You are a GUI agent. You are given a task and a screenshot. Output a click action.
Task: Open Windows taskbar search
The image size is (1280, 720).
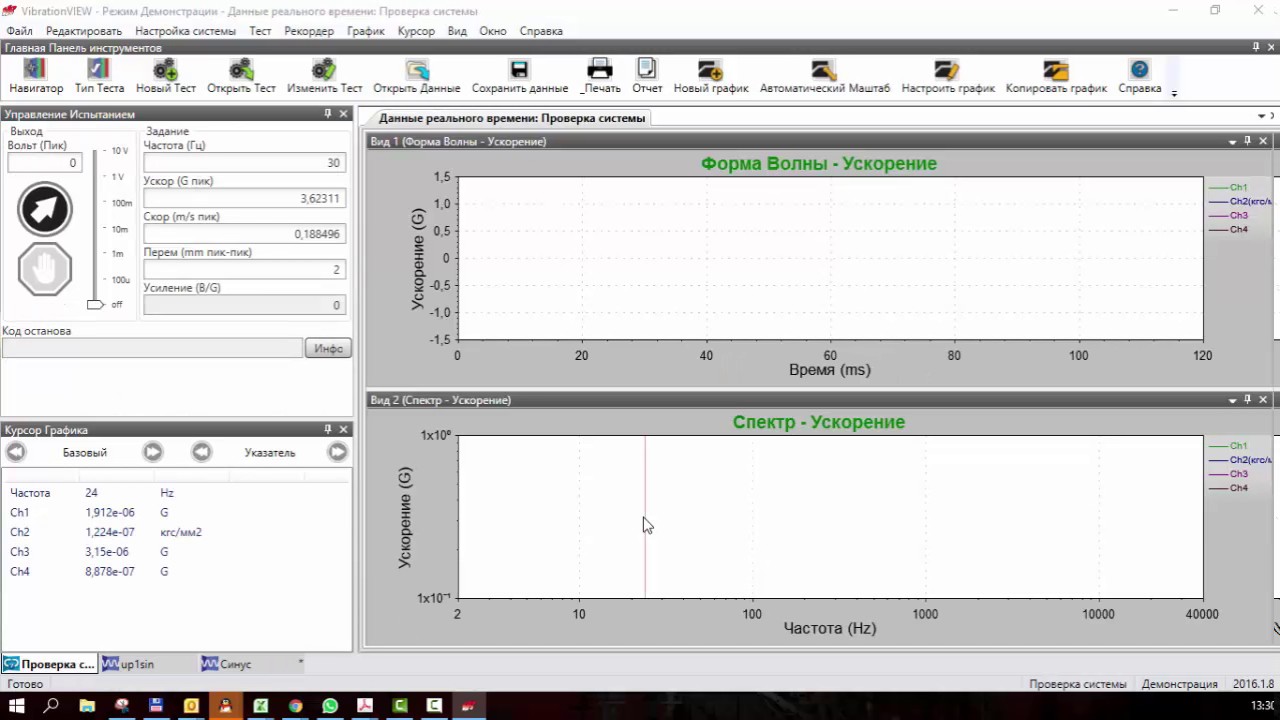pos(51,706)
